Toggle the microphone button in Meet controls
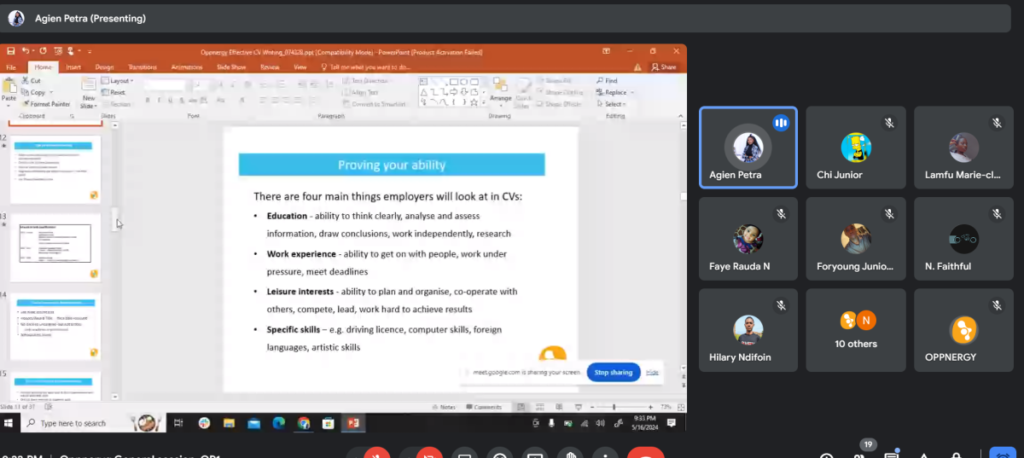 tap(376, 453)
